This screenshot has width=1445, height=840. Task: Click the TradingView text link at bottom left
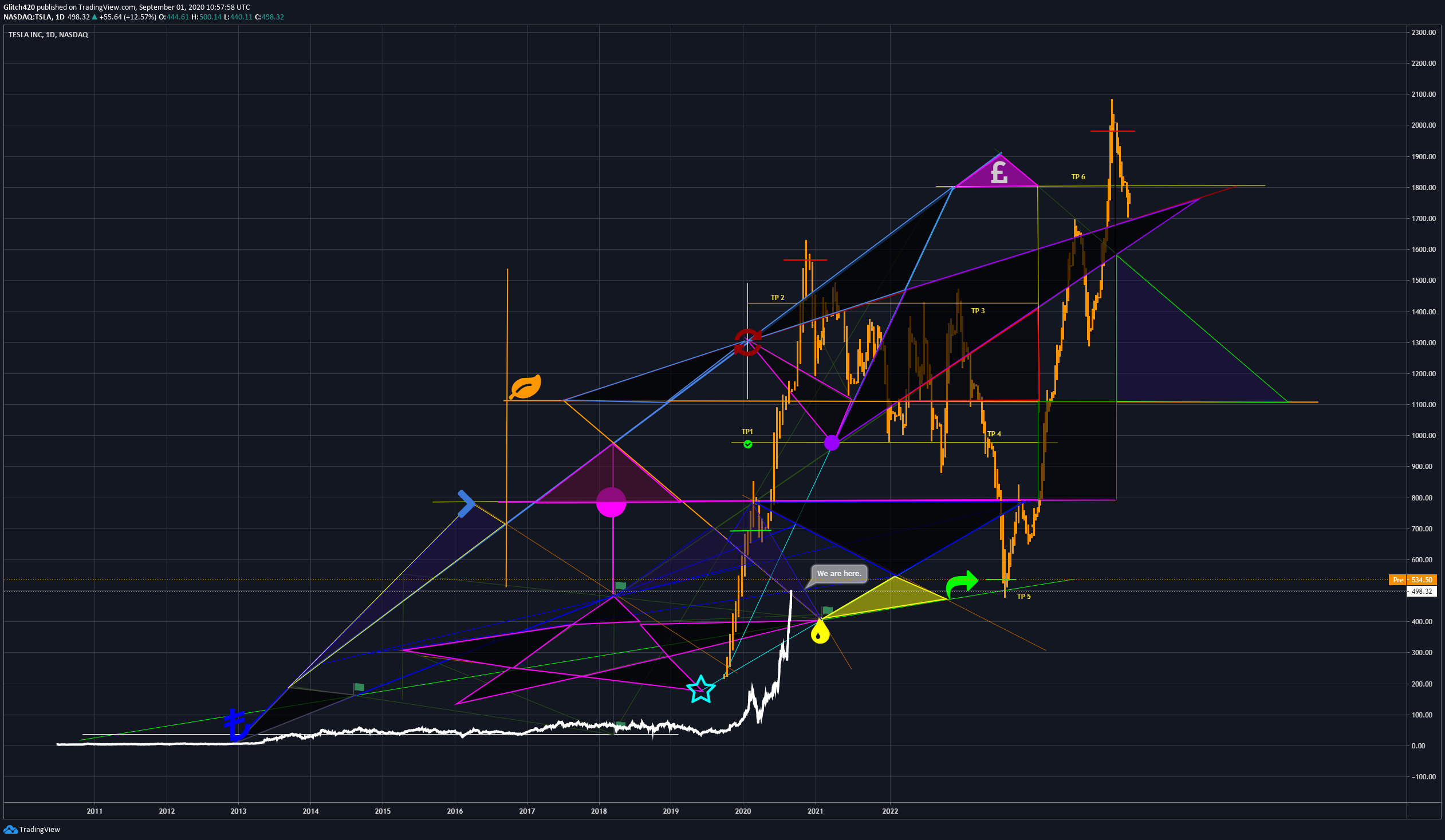(x=40, y=830)
